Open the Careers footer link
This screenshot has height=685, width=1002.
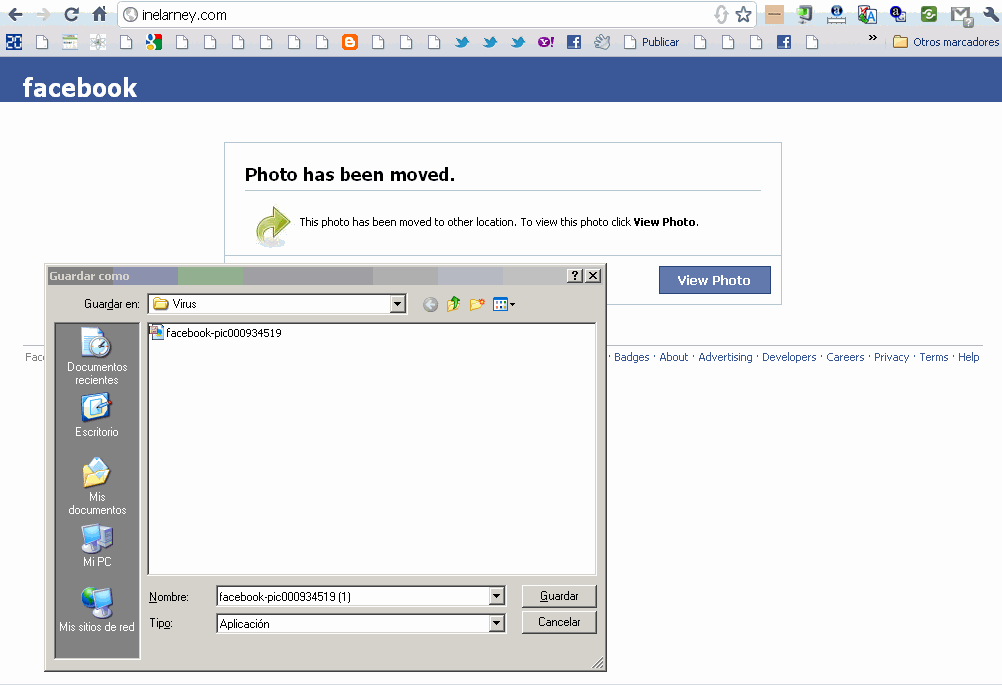click(845, 357)
